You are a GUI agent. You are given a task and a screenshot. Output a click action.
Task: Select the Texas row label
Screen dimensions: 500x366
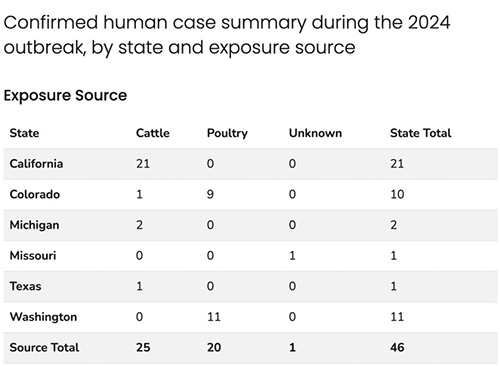25,286
